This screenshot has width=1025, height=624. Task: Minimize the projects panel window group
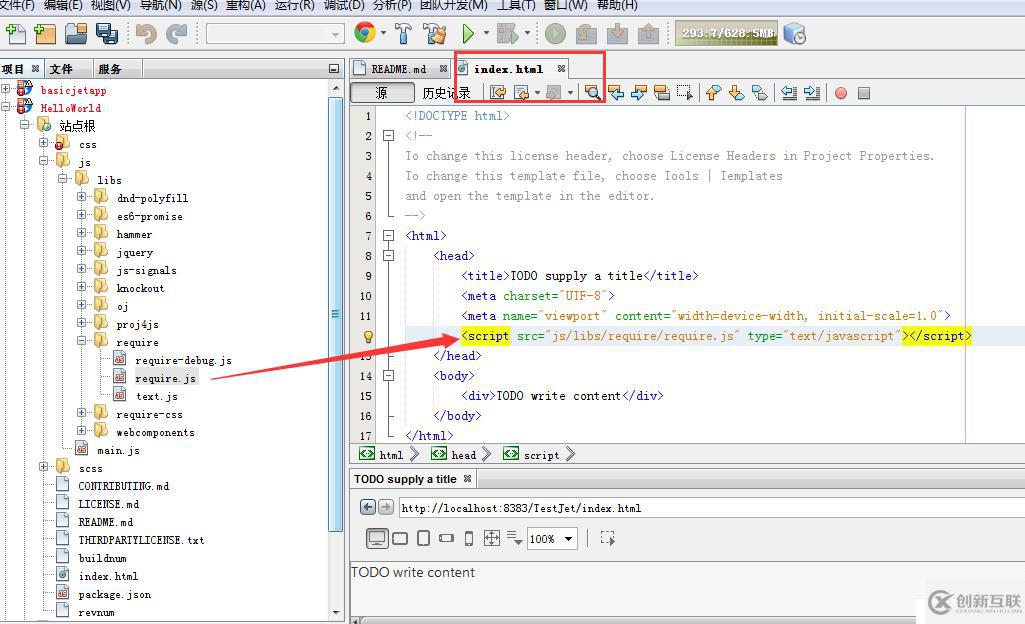pos(334,69)
